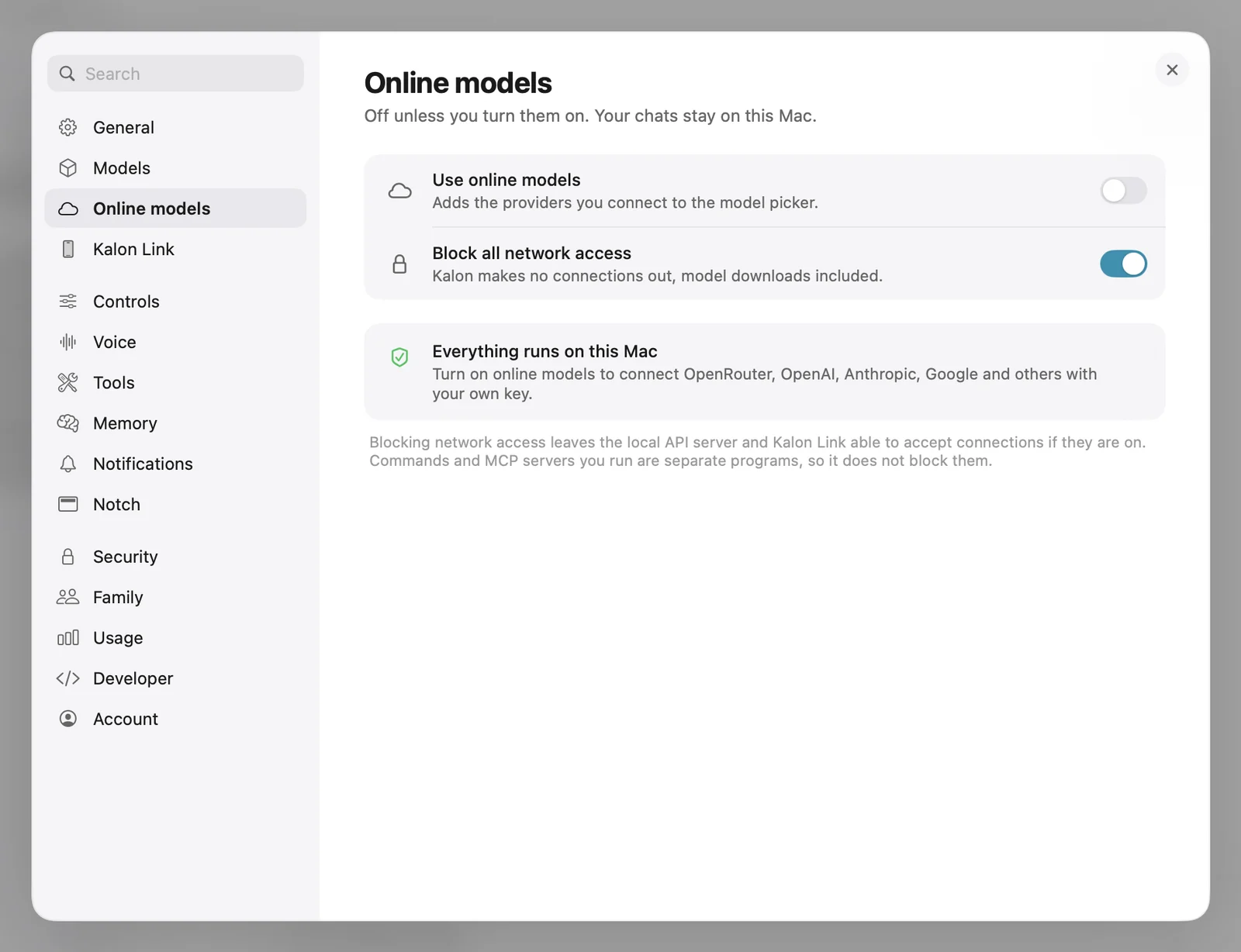This screenshot has height=952, width=1241.
Task: Click the Kalon Link phone icon
Action: coord(68,249)
